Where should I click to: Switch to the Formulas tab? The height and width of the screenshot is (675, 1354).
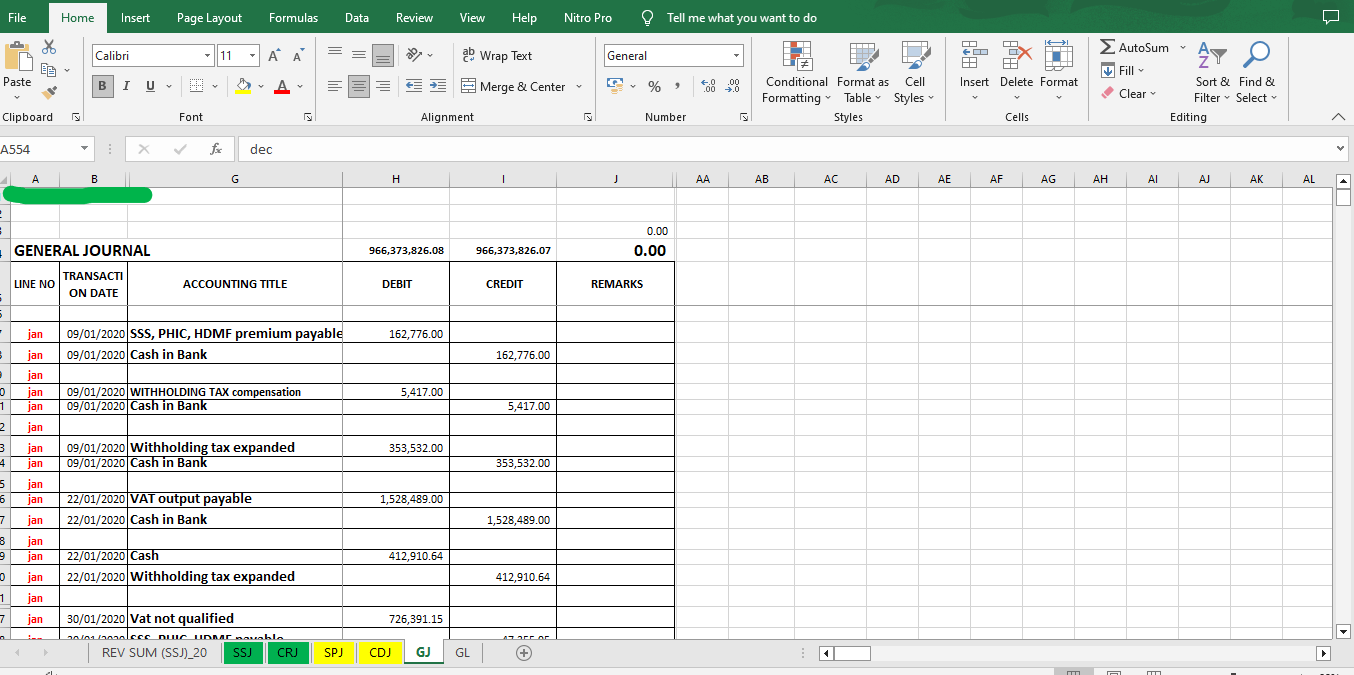coord(293,17)
